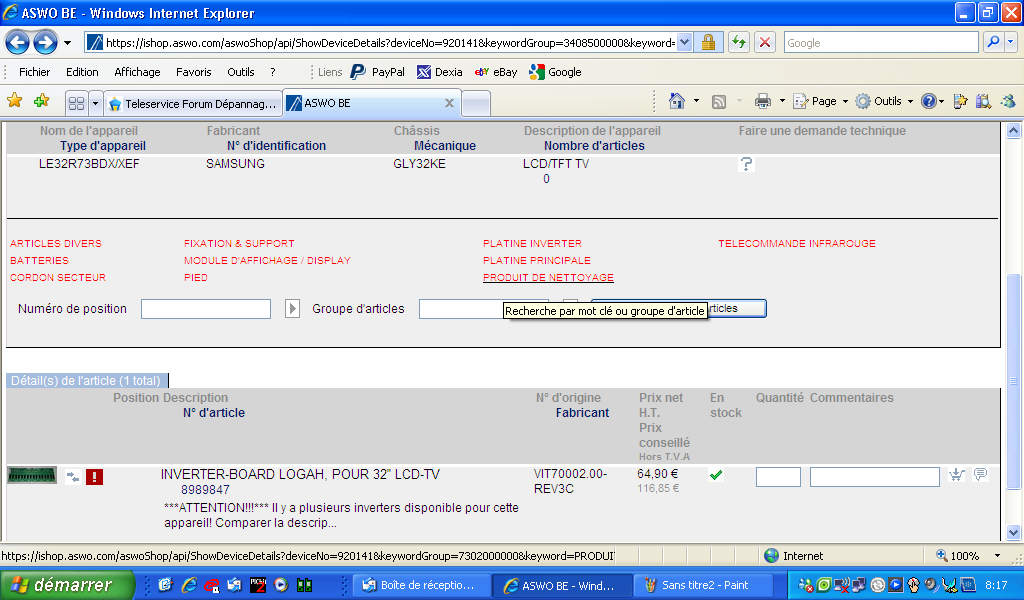Open the Page toolbar menu
The height and width of the screenshot is (600, 1024).
click(x=820, y=101)
